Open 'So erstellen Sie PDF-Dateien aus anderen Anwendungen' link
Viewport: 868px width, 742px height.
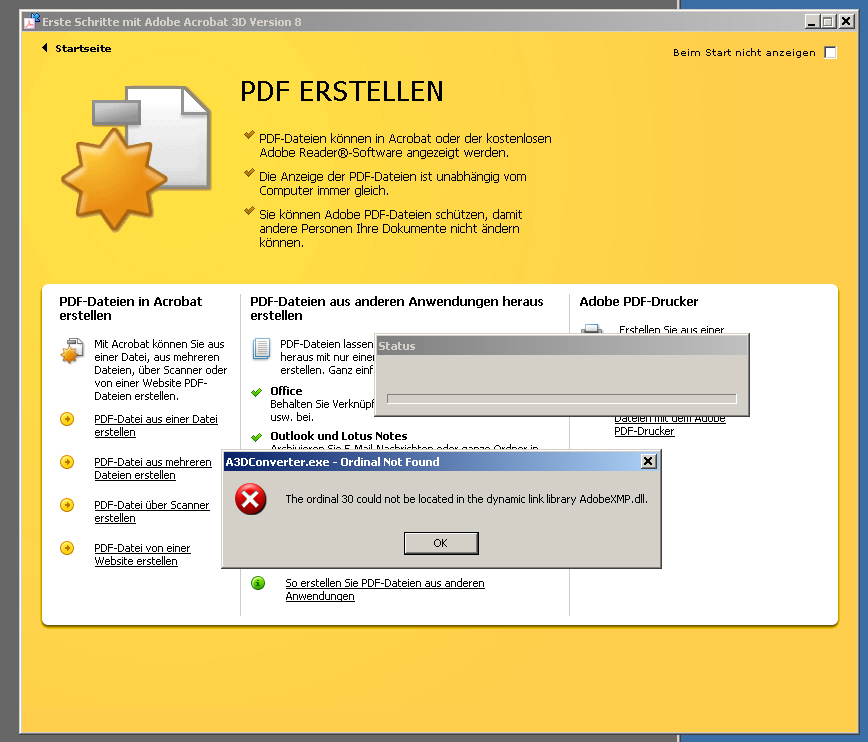click(385, 590)
